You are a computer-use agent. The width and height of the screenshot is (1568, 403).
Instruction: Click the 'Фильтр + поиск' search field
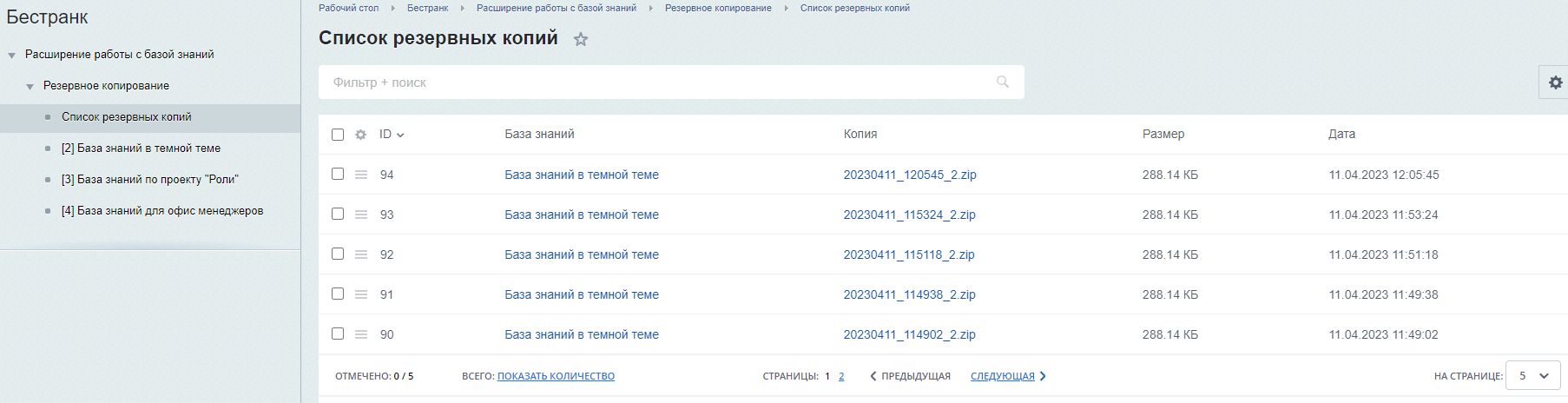coord(660,83)
